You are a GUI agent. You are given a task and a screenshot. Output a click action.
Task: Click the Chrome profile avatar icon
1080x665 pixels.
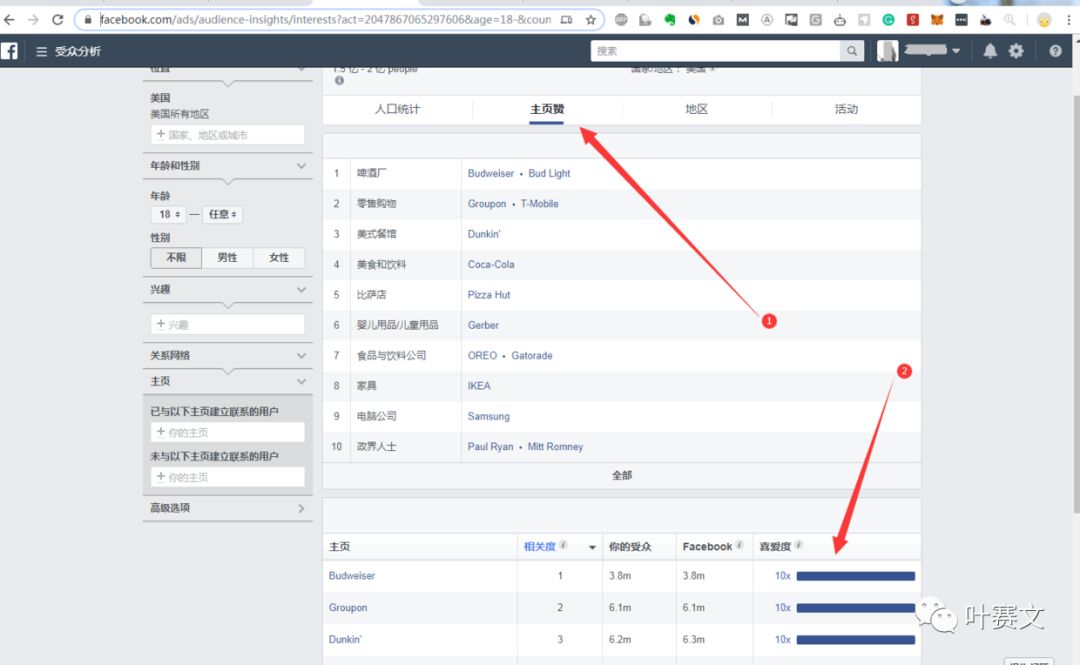tap(1045, 20)
